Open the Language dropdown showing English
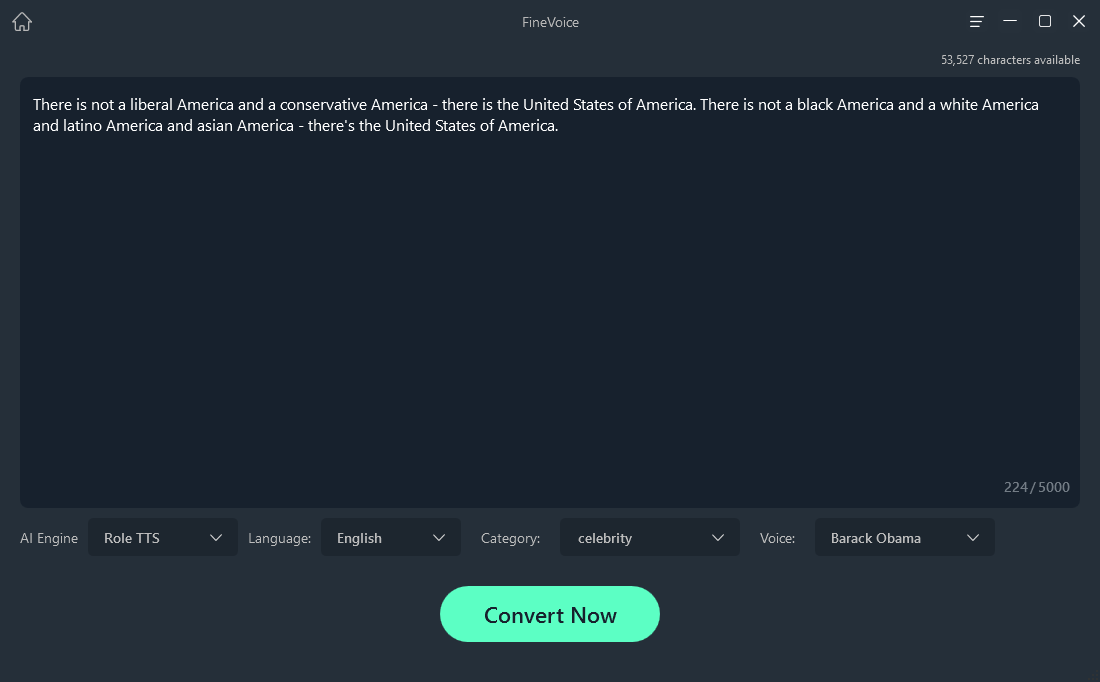 390,538
